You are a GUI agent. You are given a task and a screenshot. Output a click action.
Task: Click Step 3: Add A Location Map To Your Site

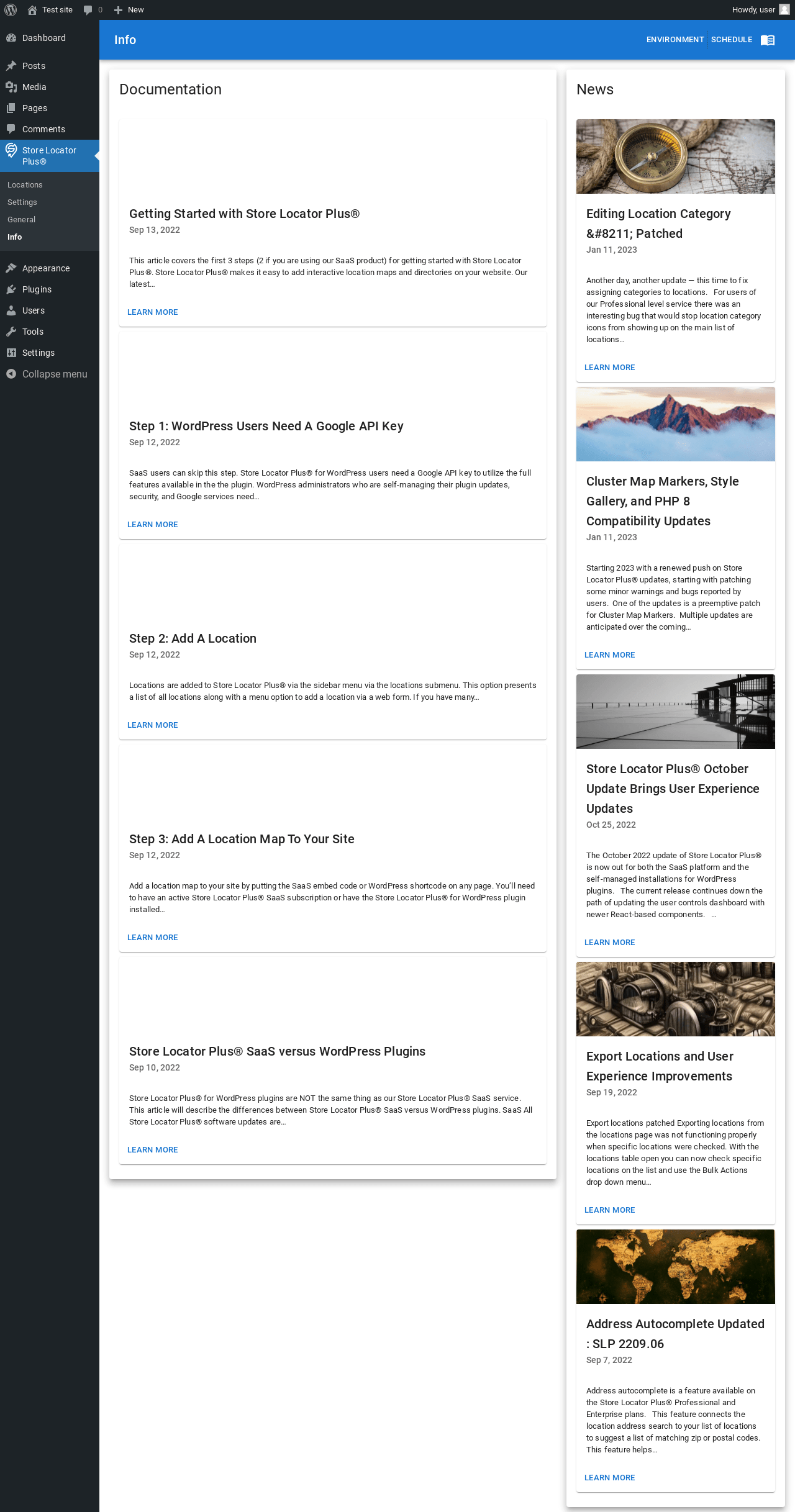pyautogui.click(x=242, y=839)
